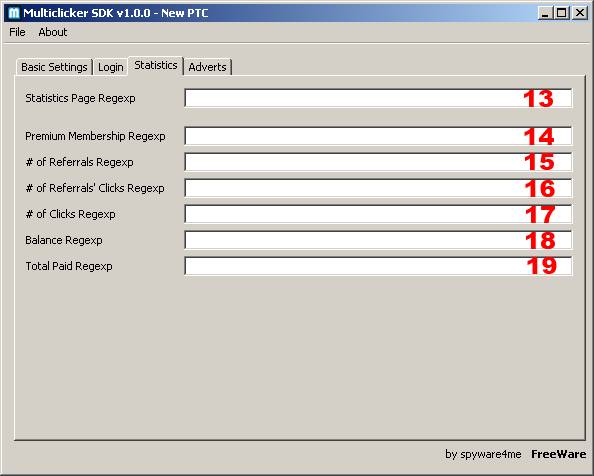
Task: Open the File menu
Action: click(x=17, y=32)
